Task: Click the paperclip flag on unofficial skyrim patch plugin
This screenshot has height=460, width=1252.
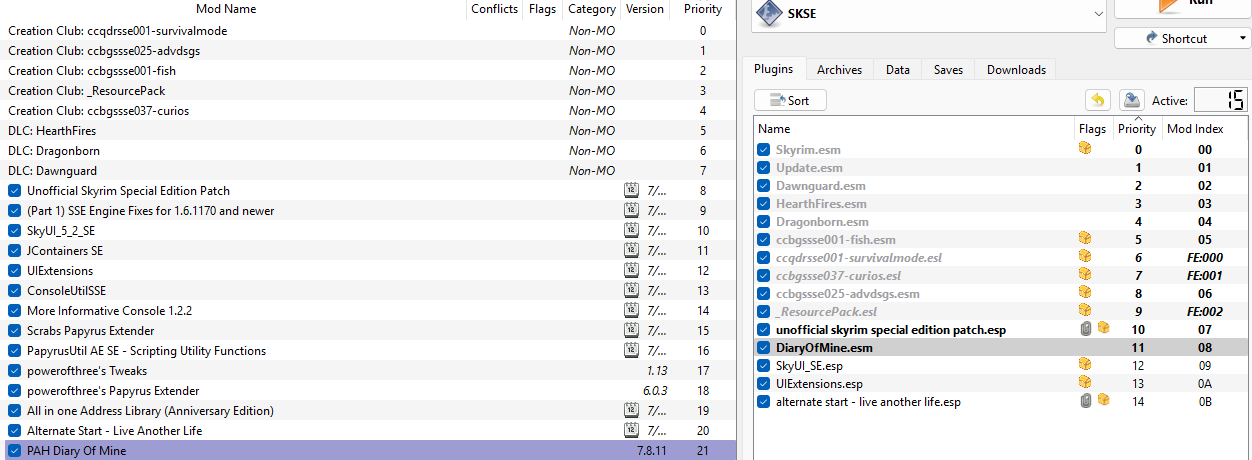Action: 1086,329
